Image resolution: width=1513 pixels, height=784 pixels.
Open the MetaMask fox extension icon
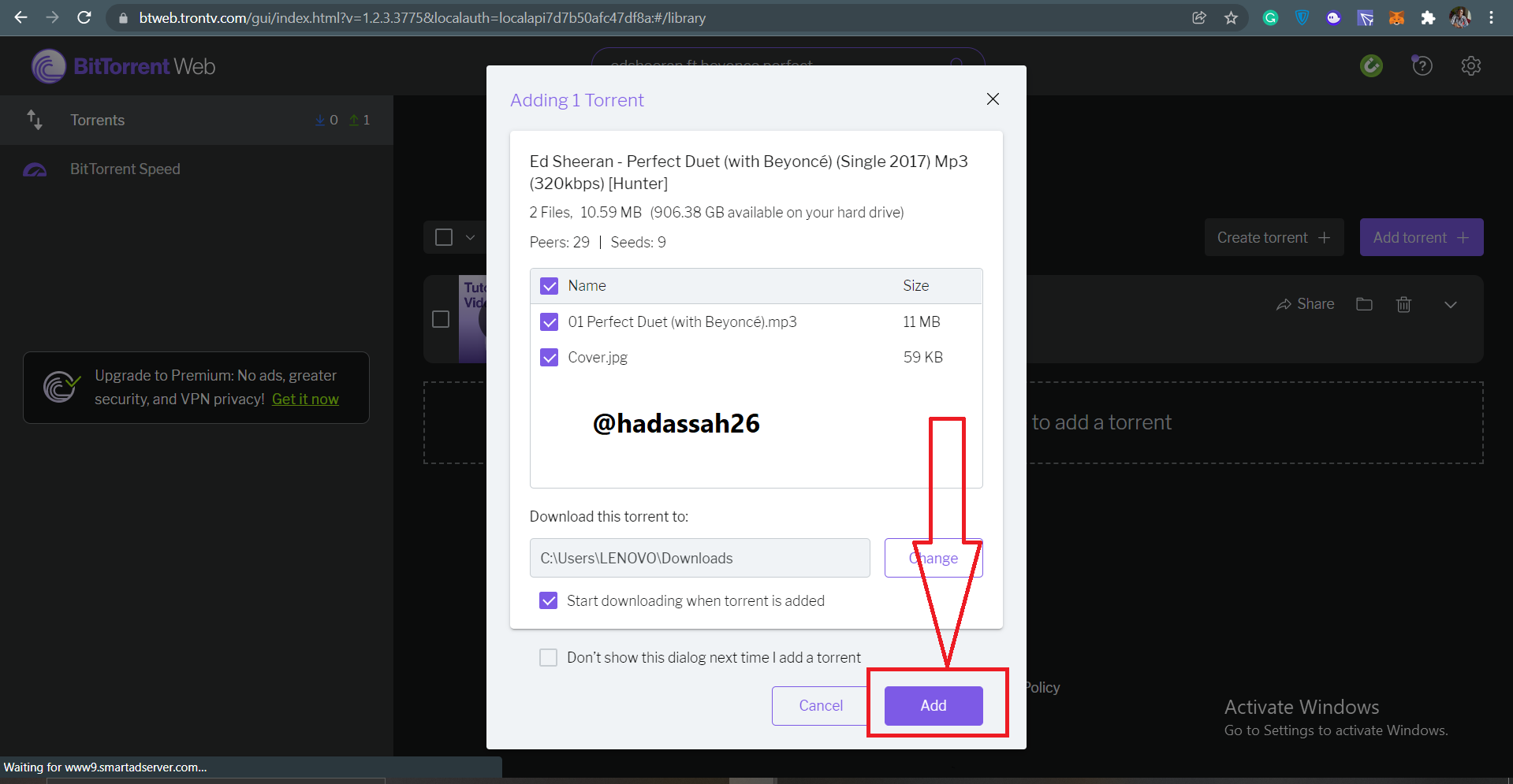pyautogui.click(x=1396, y=17)
